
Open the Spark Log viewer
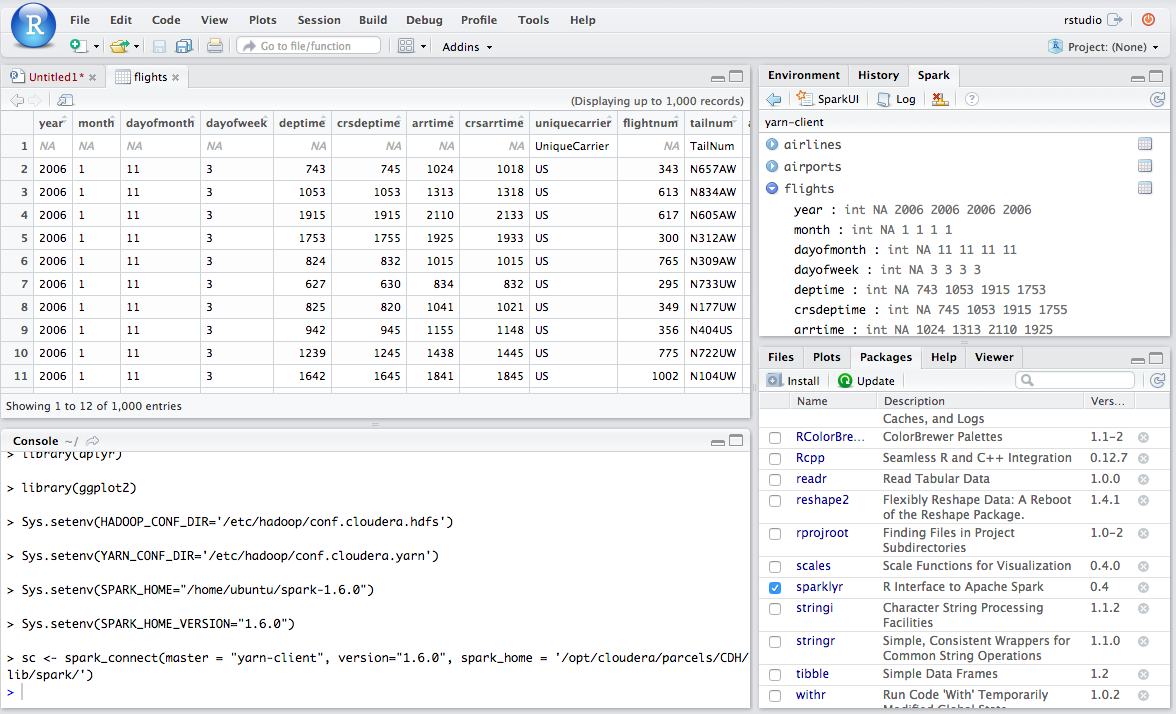tap(896, 99)
